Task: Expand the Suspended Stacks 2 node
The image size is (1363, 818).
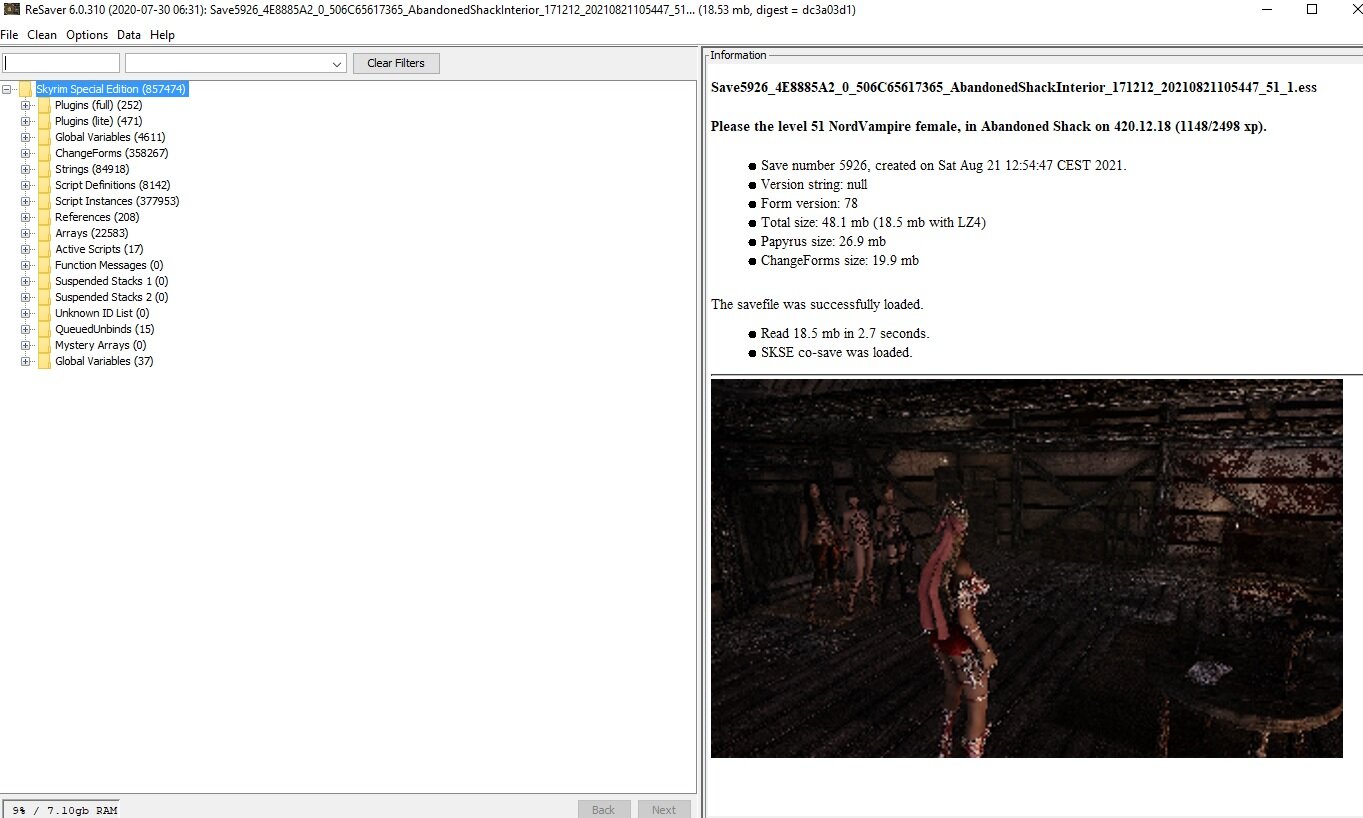Action: (x=26, y=297)
